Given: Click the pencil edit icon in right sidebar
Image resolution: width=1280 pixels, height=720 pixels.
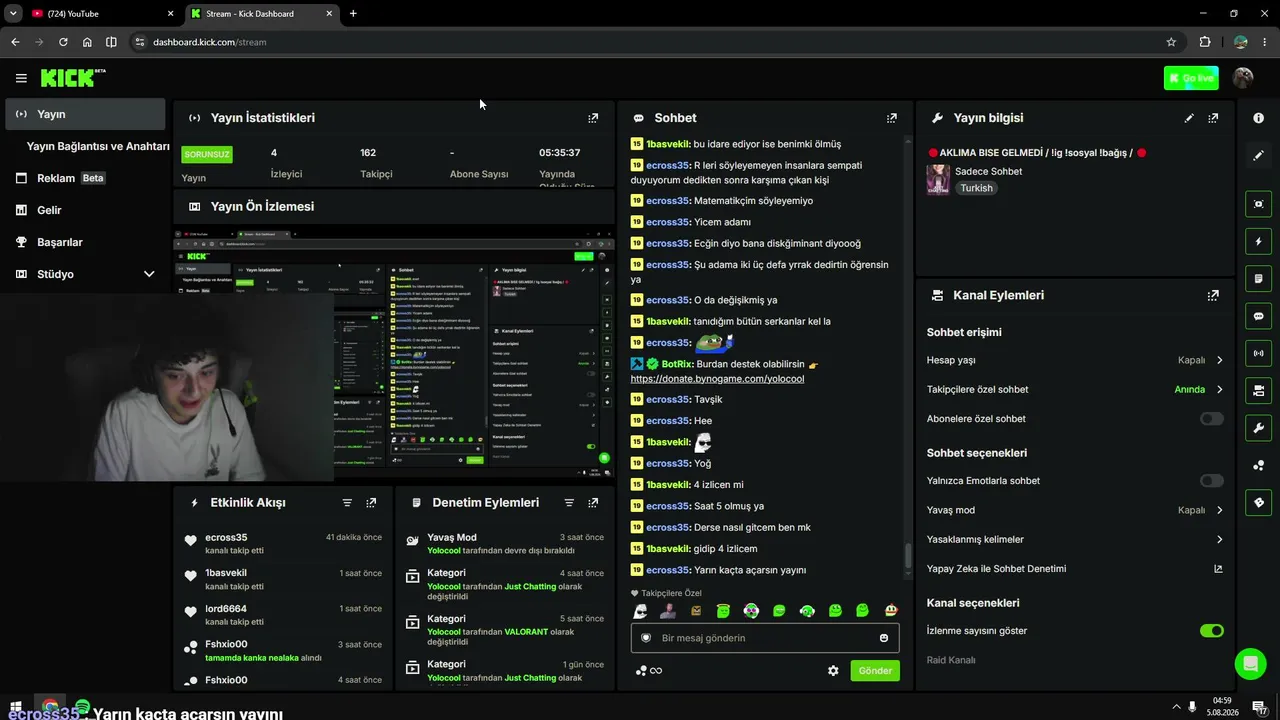Looking at the screenshot, I should pos(1258,156).
